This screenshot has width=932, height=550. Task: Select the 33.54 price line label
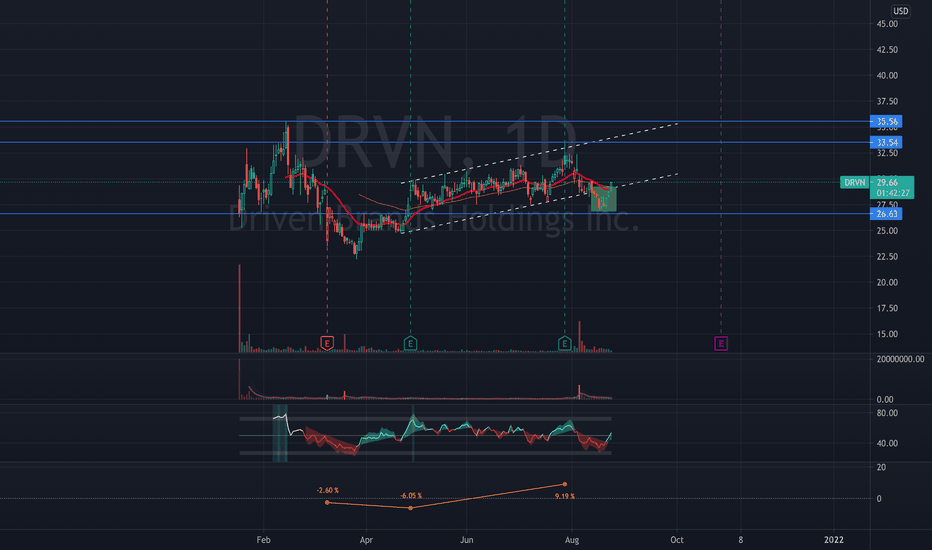click(x=886, y=142)
